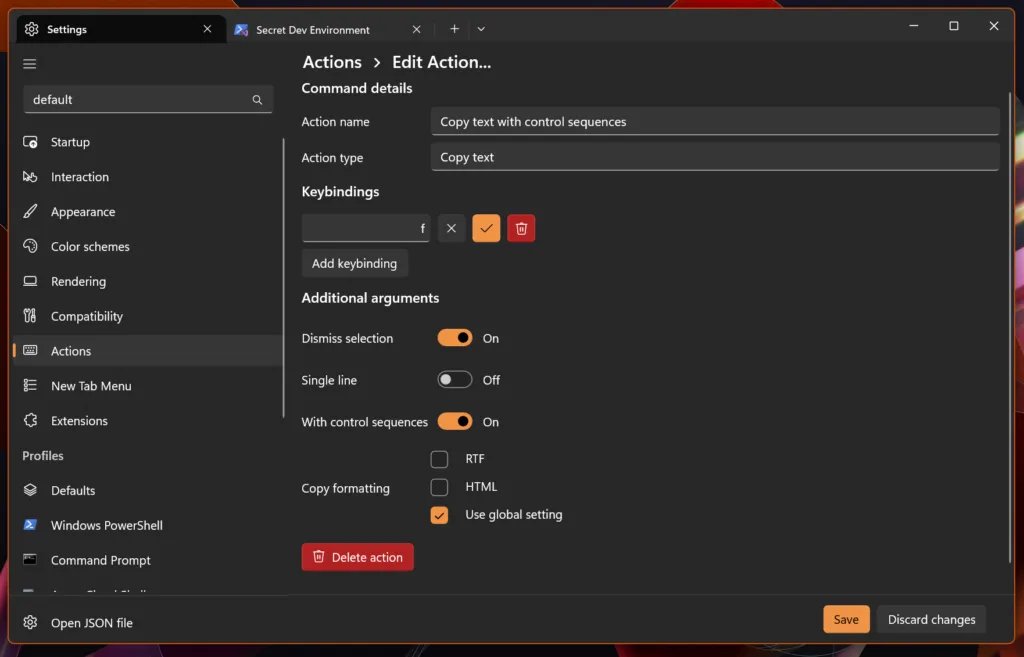The height and width of the screenshot is (657, 1024).
Task: Collapse the navigation pane with the hamburger icon
Action: [29, 63]
